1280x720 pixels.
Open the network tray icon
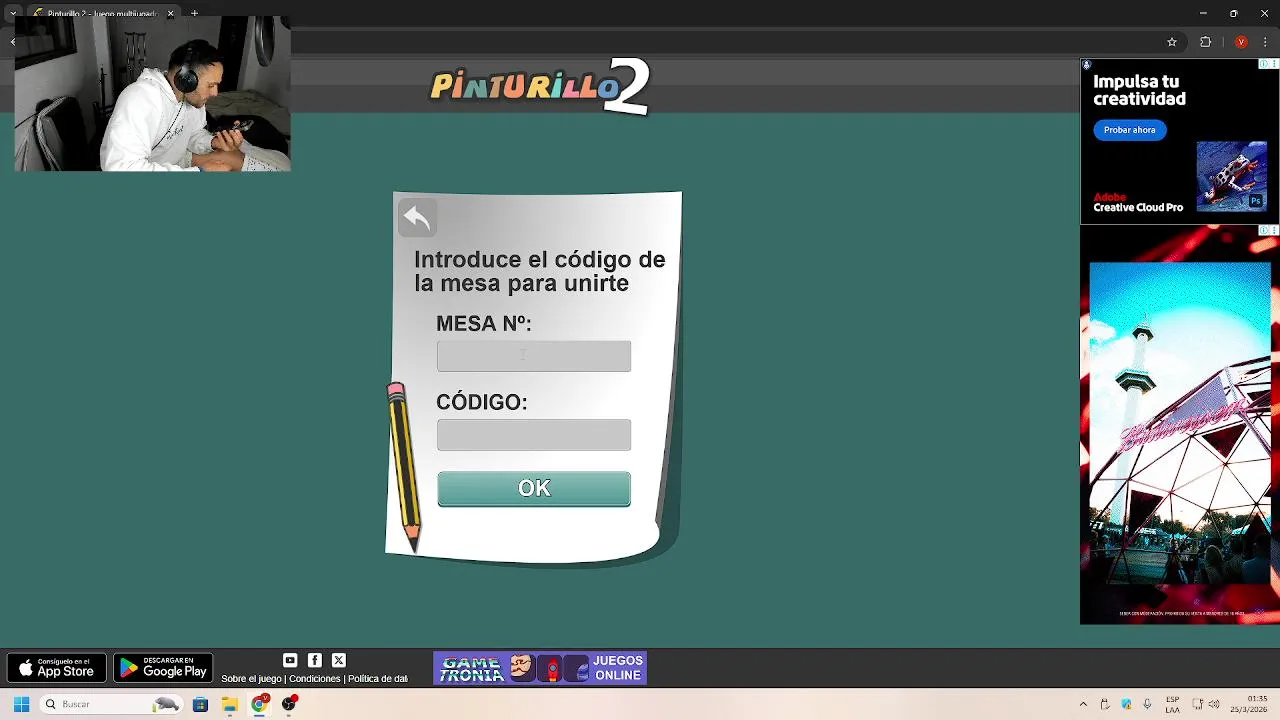[1198, 704]
